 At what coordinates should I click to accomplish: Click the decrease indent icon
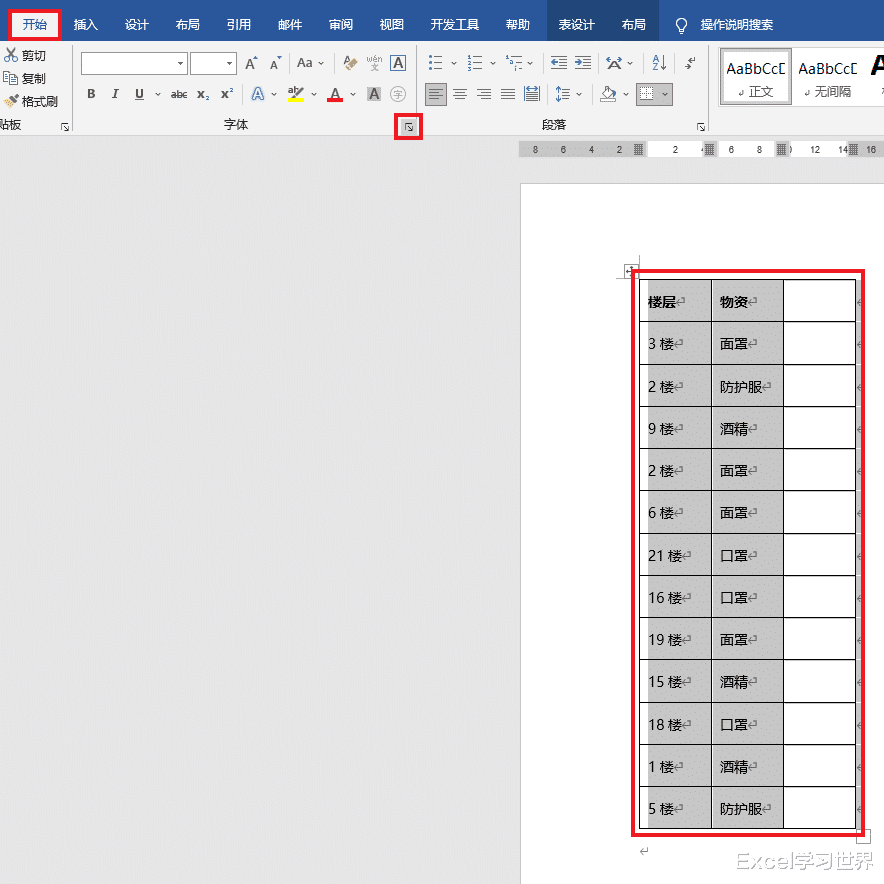[559, 63]
